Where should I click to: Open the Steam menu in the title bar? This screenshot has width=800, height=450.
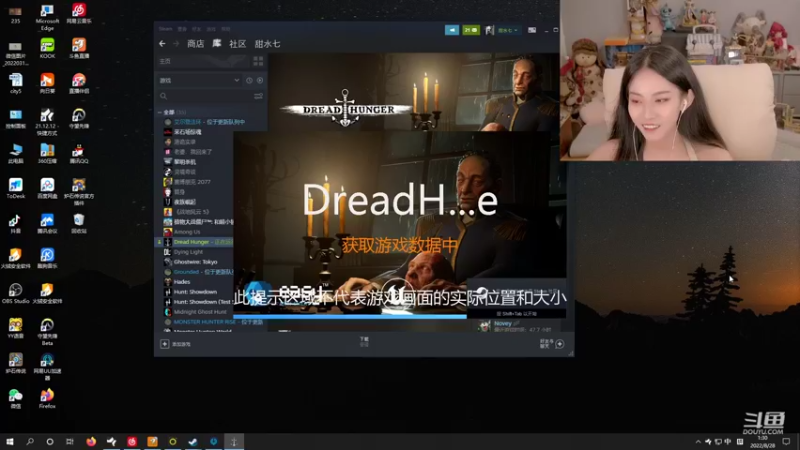point(165,29)
